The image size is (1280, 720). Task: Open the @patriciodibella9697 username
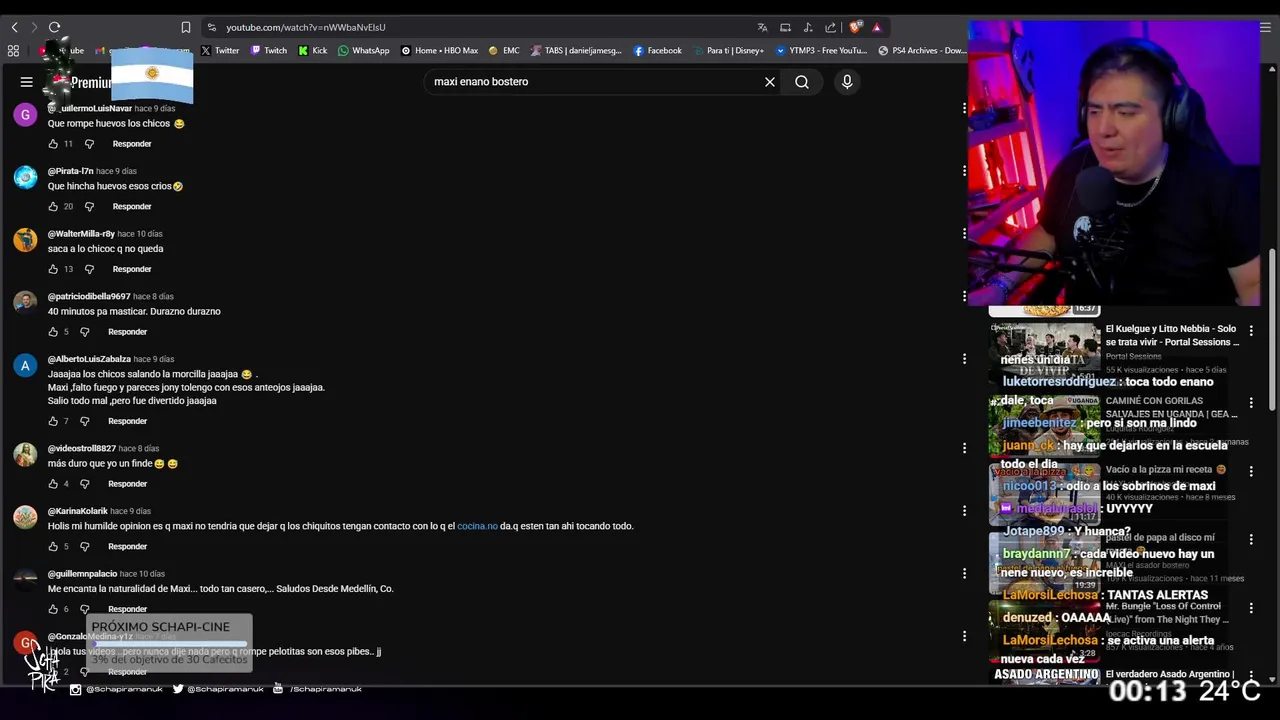[x=89, y=297]
